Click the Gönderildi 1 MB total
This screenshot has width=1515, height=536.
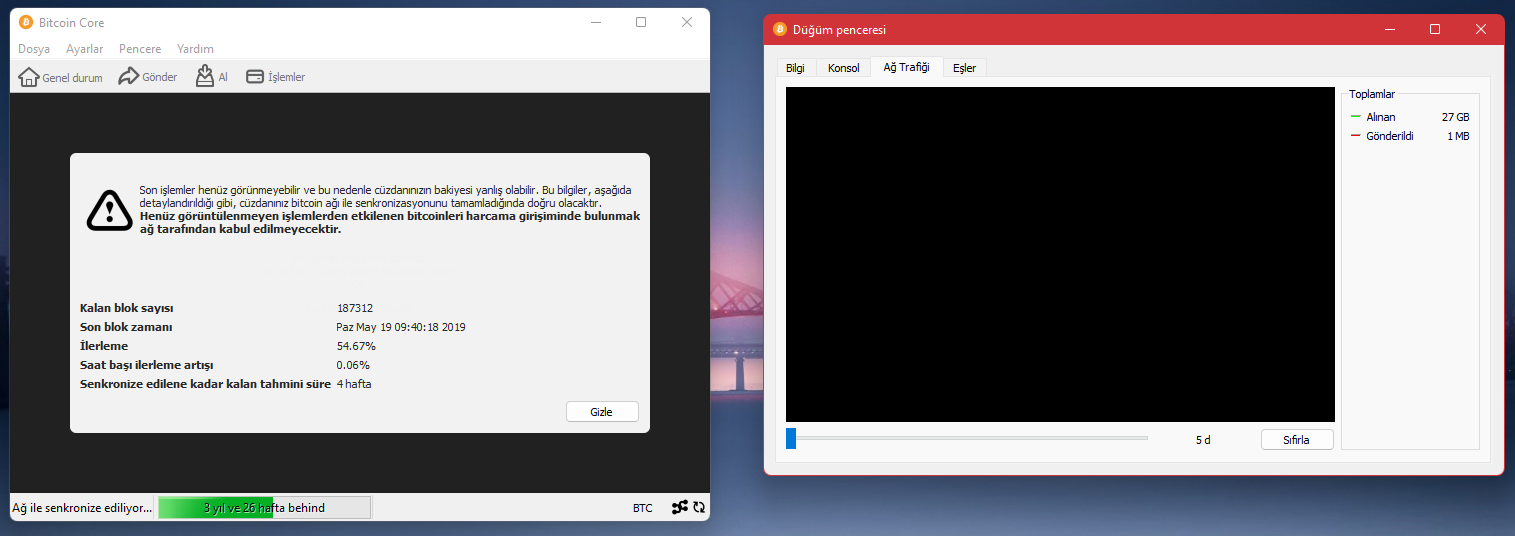tap(1410, 136)
